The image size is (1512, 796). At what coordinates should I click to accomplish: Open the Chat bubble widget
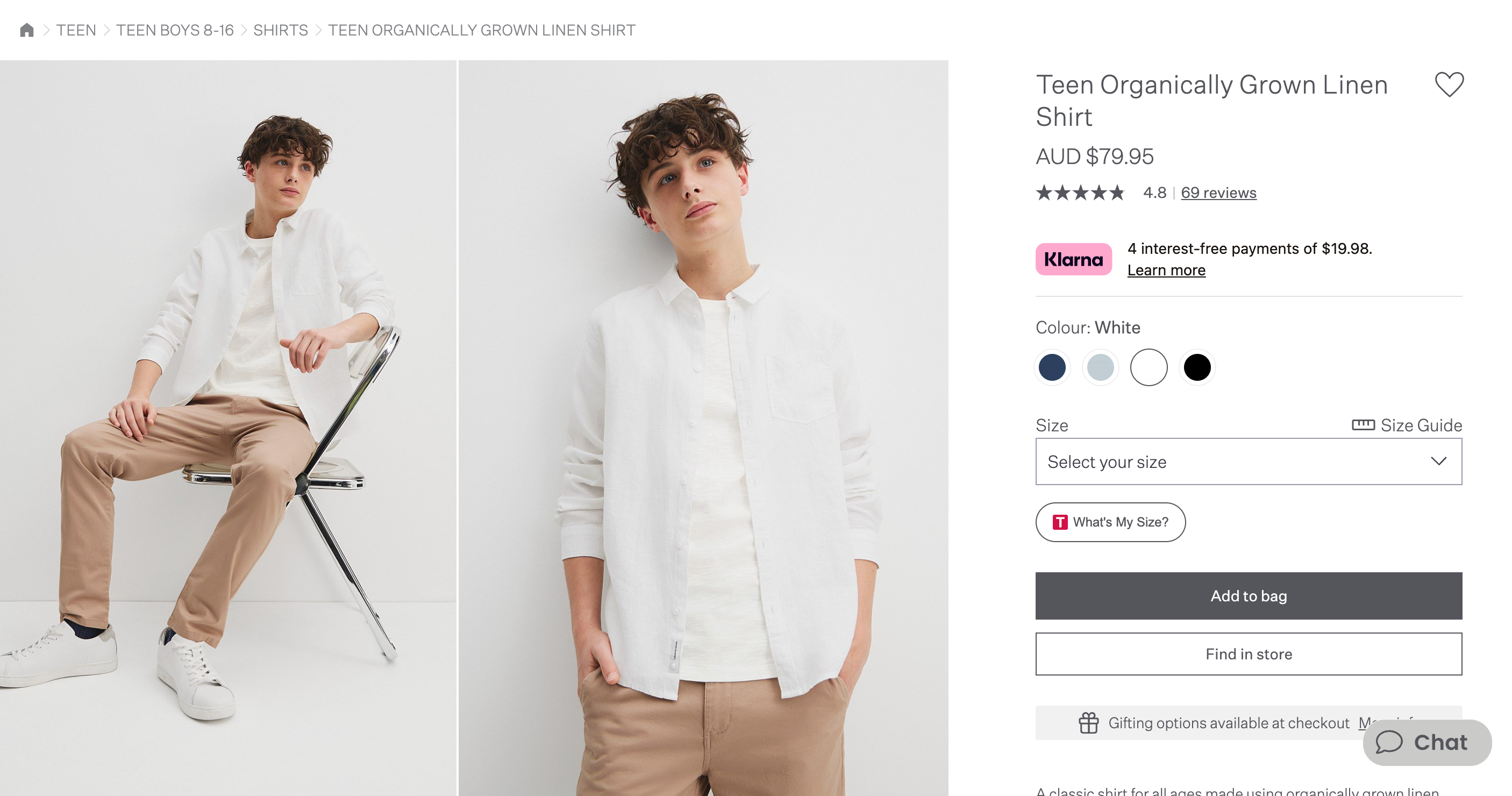click(x=1427, y=742)
